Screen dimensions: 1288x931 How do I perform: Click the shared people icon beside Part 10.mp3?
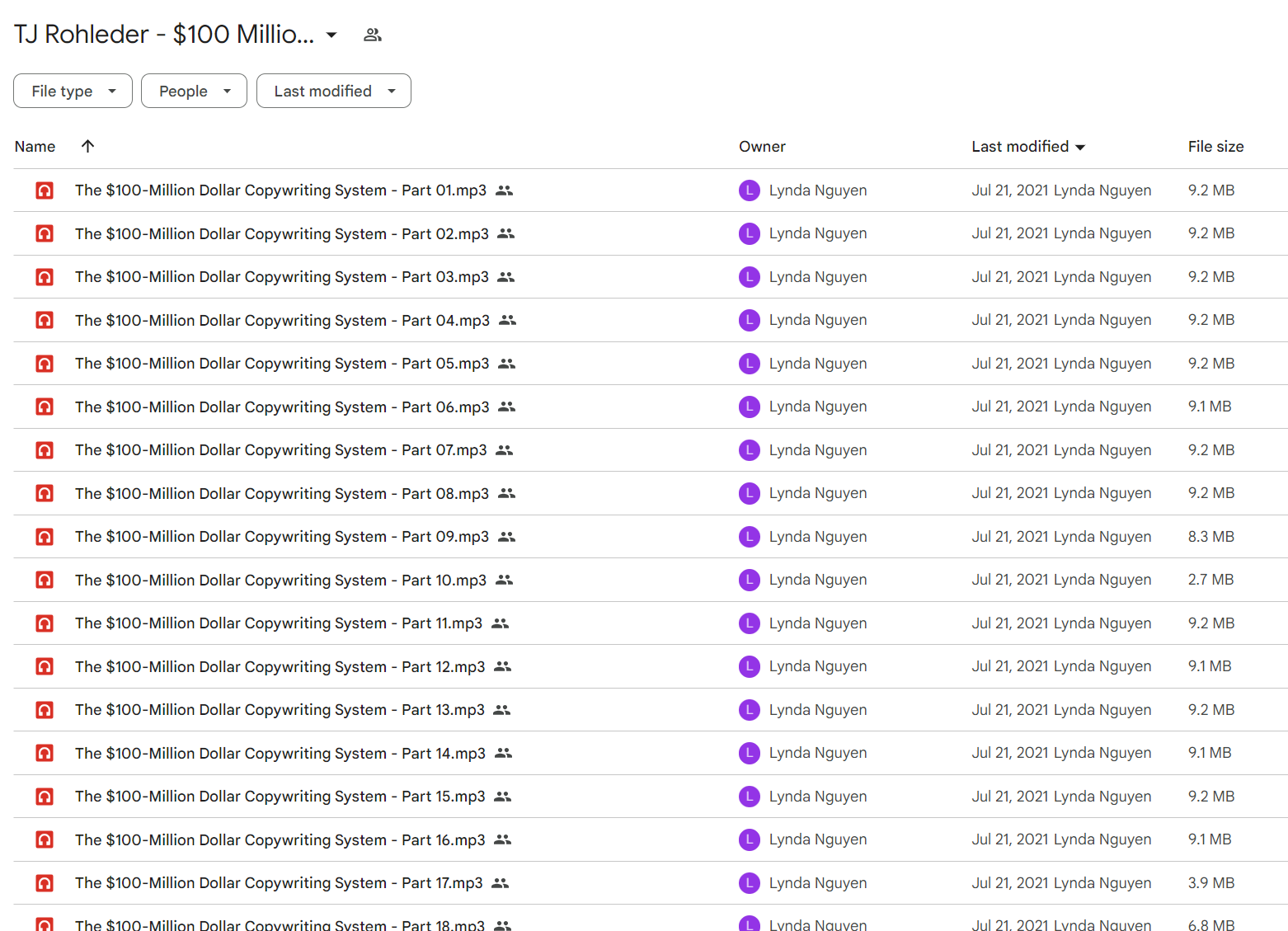coord(505,580)
